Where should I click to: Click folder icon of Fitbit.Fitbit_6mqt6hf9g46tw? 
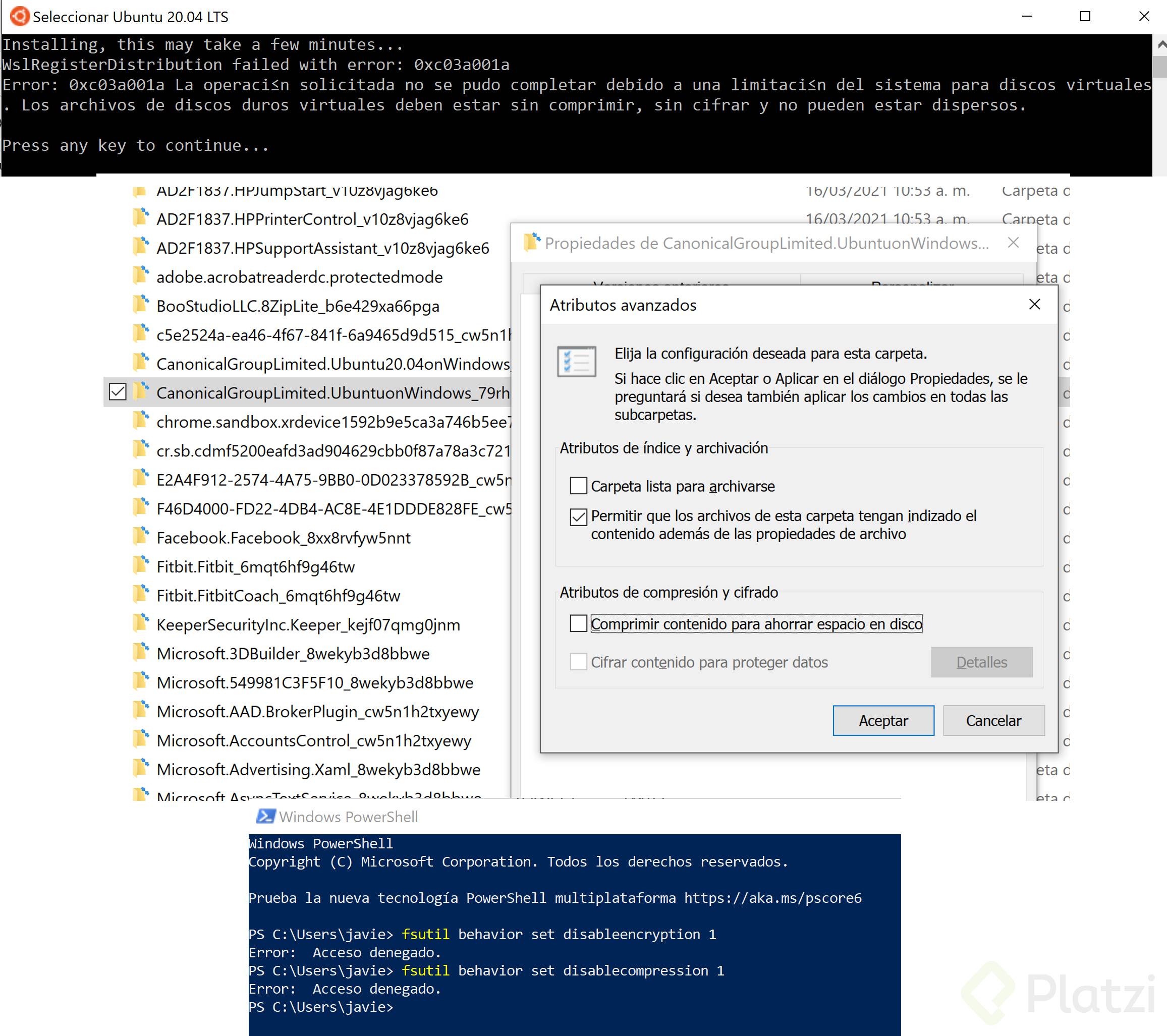(x=140, y=565)
